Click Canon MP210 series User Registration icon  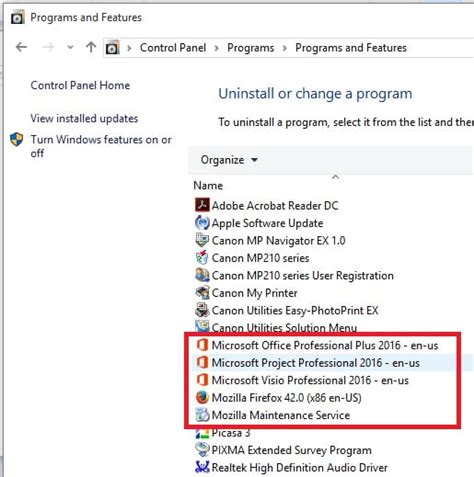click(x=202, y=275)
